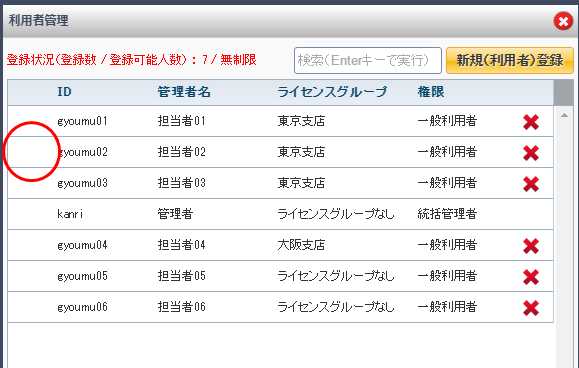The height and width of the screenshot is (368, 579).
Task: Click the scrollbar up arrow
Action: tap(564, 116)
